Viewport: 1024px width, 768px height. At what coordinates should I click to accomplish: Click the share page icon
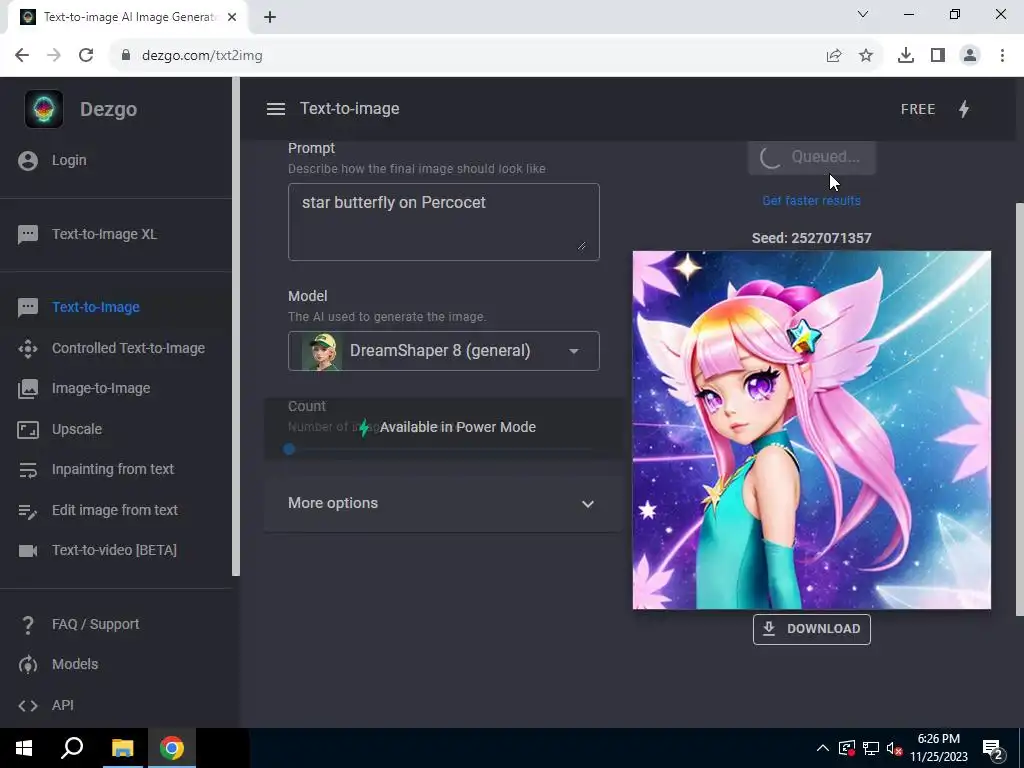tap(834, 56)
